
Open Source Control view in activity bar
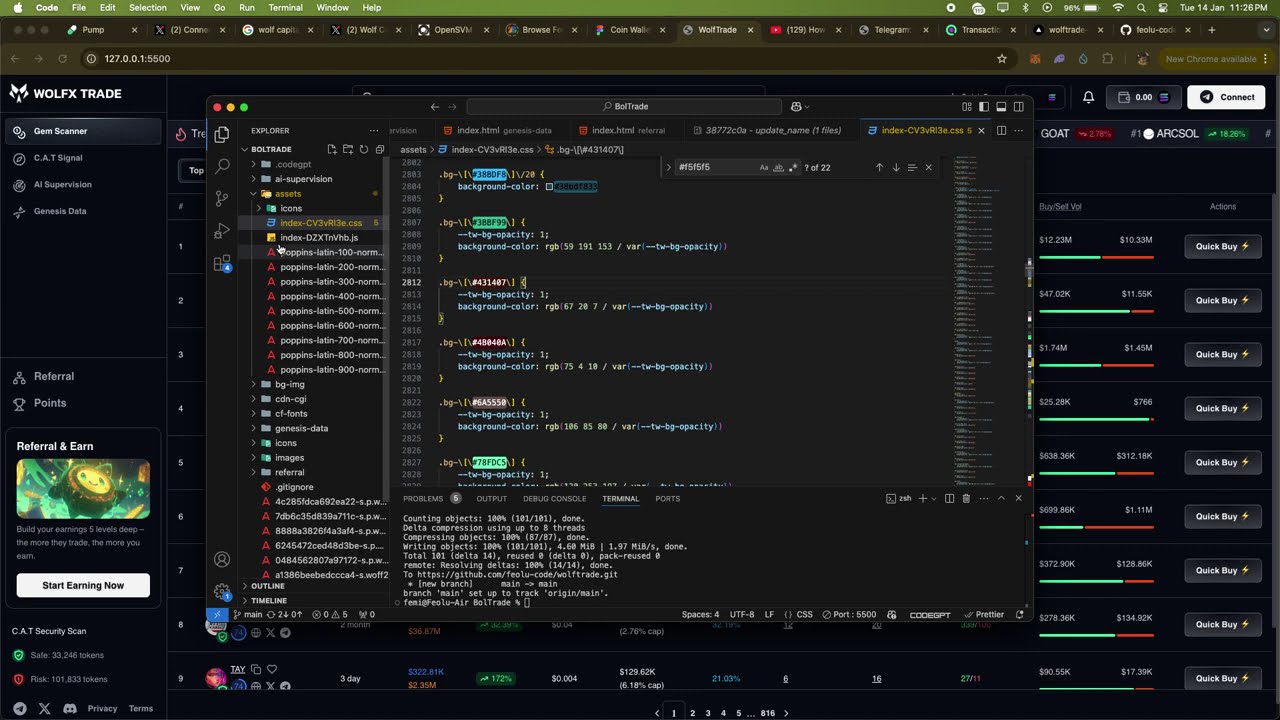pos(222,199)
